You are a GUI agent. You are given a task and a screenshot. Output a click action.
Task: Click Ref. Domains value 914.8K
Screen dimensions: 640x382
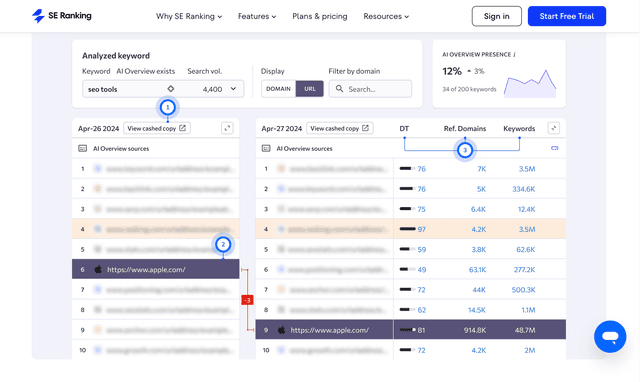click(x=475, y=330)
